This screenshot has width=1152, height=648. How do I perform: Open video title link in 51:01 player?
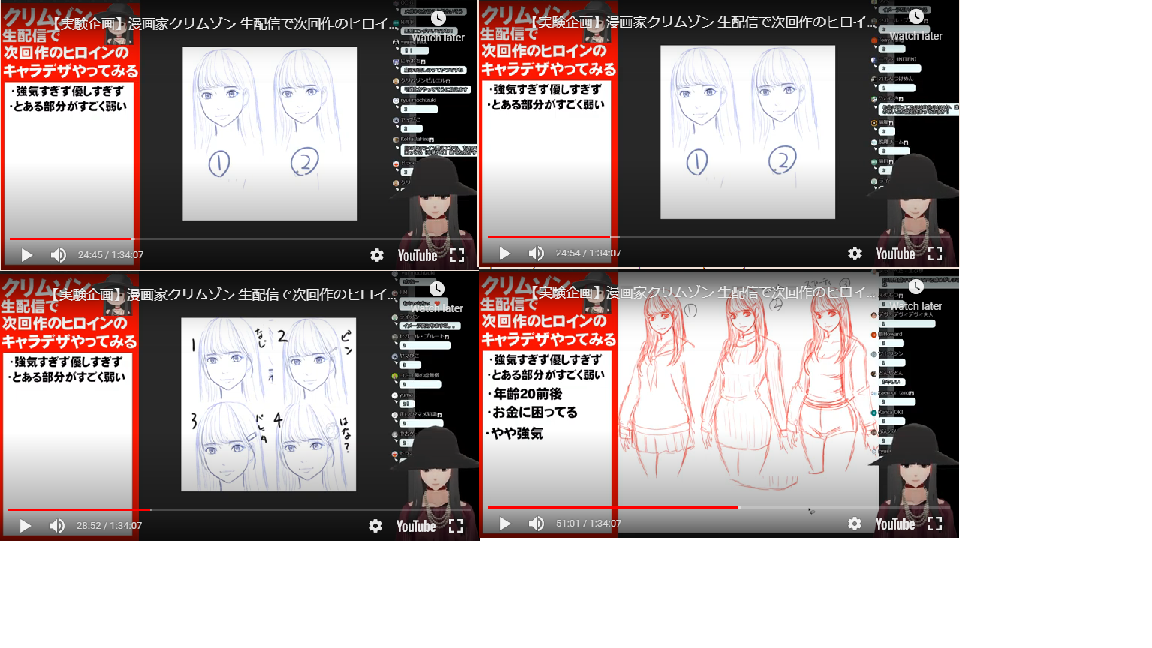pyautogui.click(x=702, y=292)
